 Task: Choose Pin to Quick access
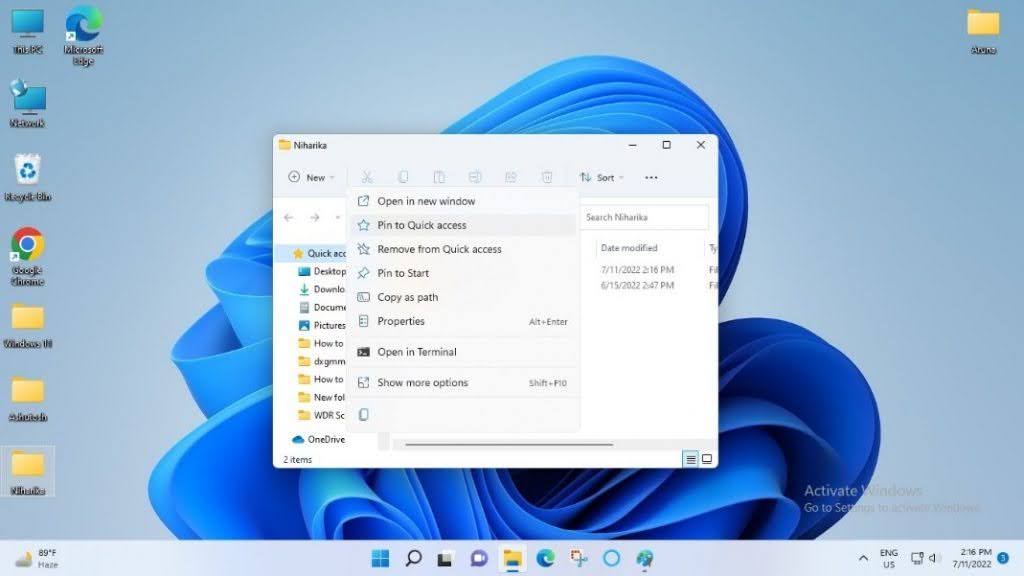point(463,225)
